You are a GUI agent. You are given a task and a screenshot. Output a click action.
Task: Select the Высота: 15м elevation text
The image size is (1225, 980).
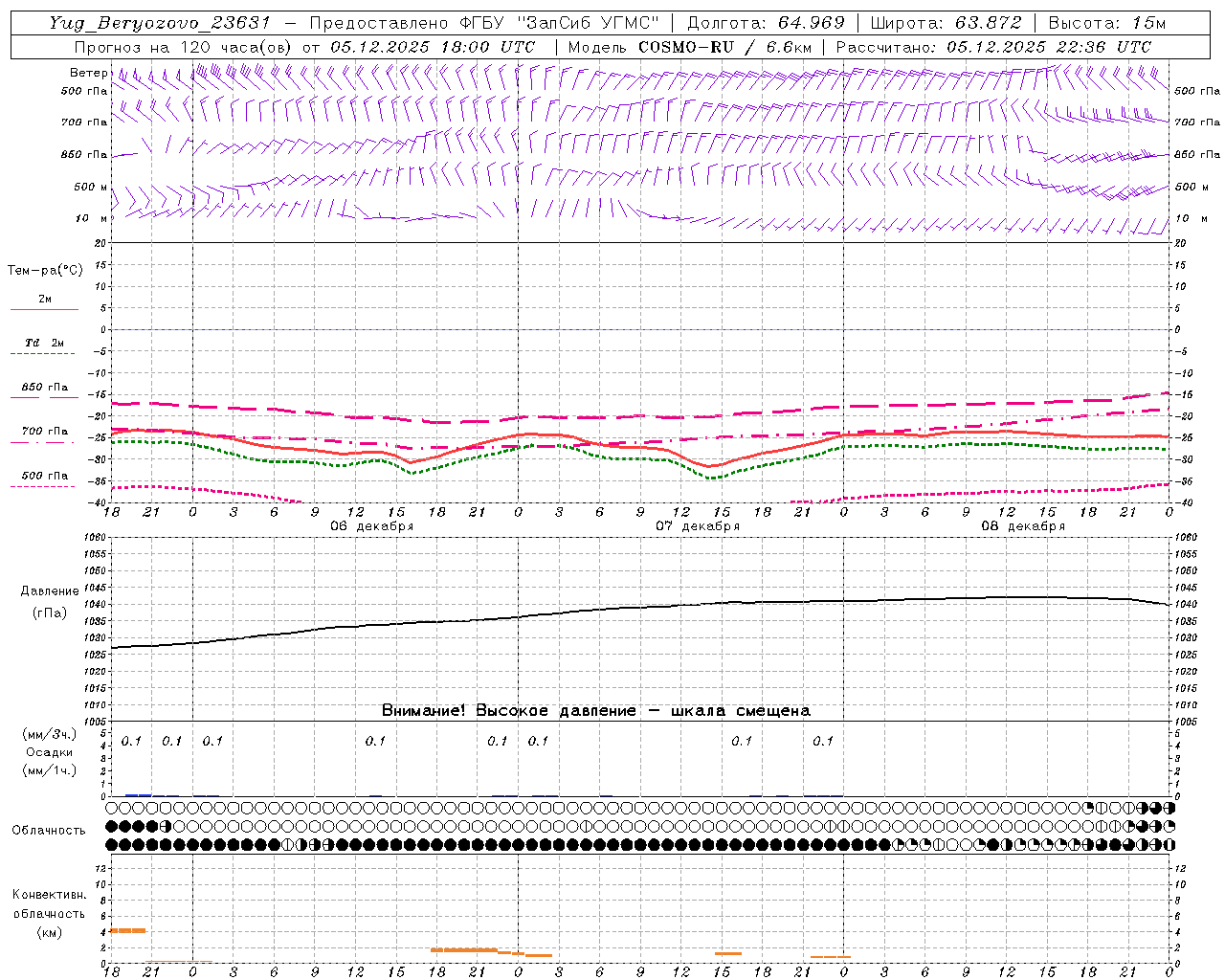coord(1107,23)
